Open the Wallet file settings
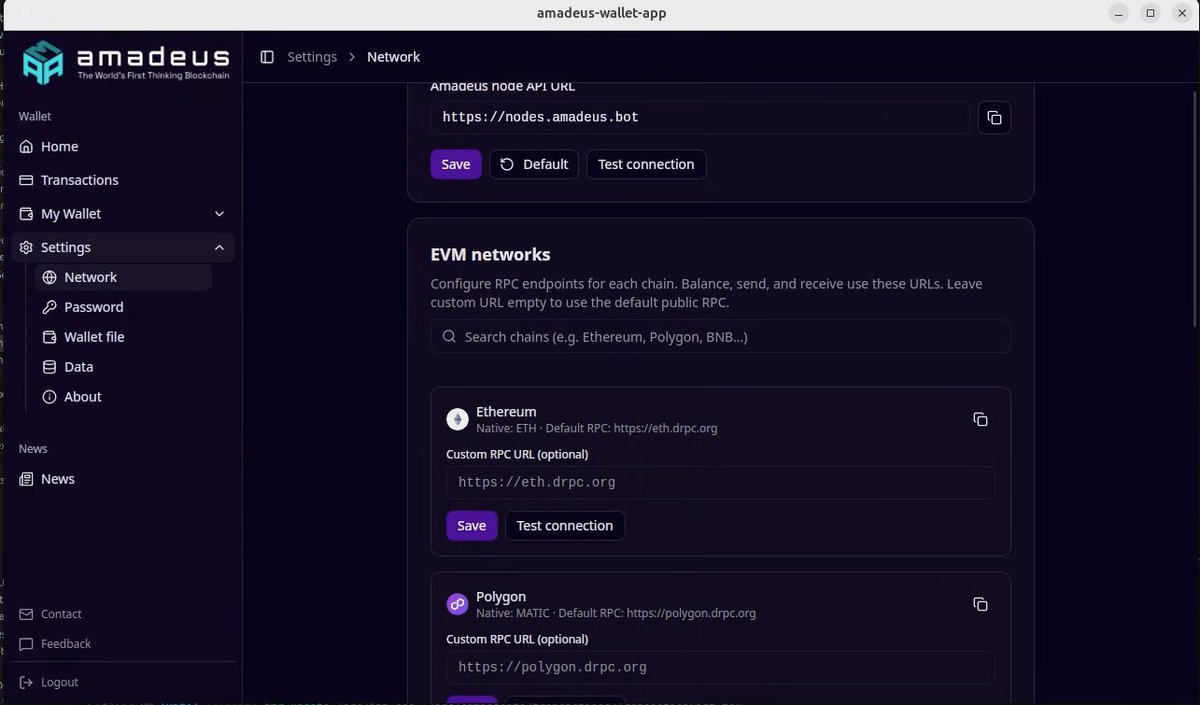This screenshot has width=1200, height=705. tap(123, 337)
